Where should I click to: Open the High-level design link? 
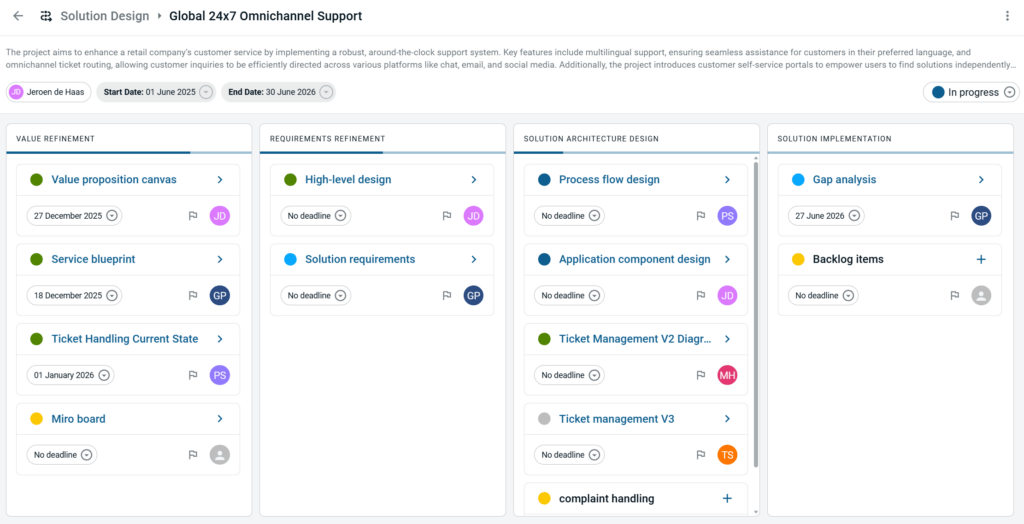click(x=348, y=180)
